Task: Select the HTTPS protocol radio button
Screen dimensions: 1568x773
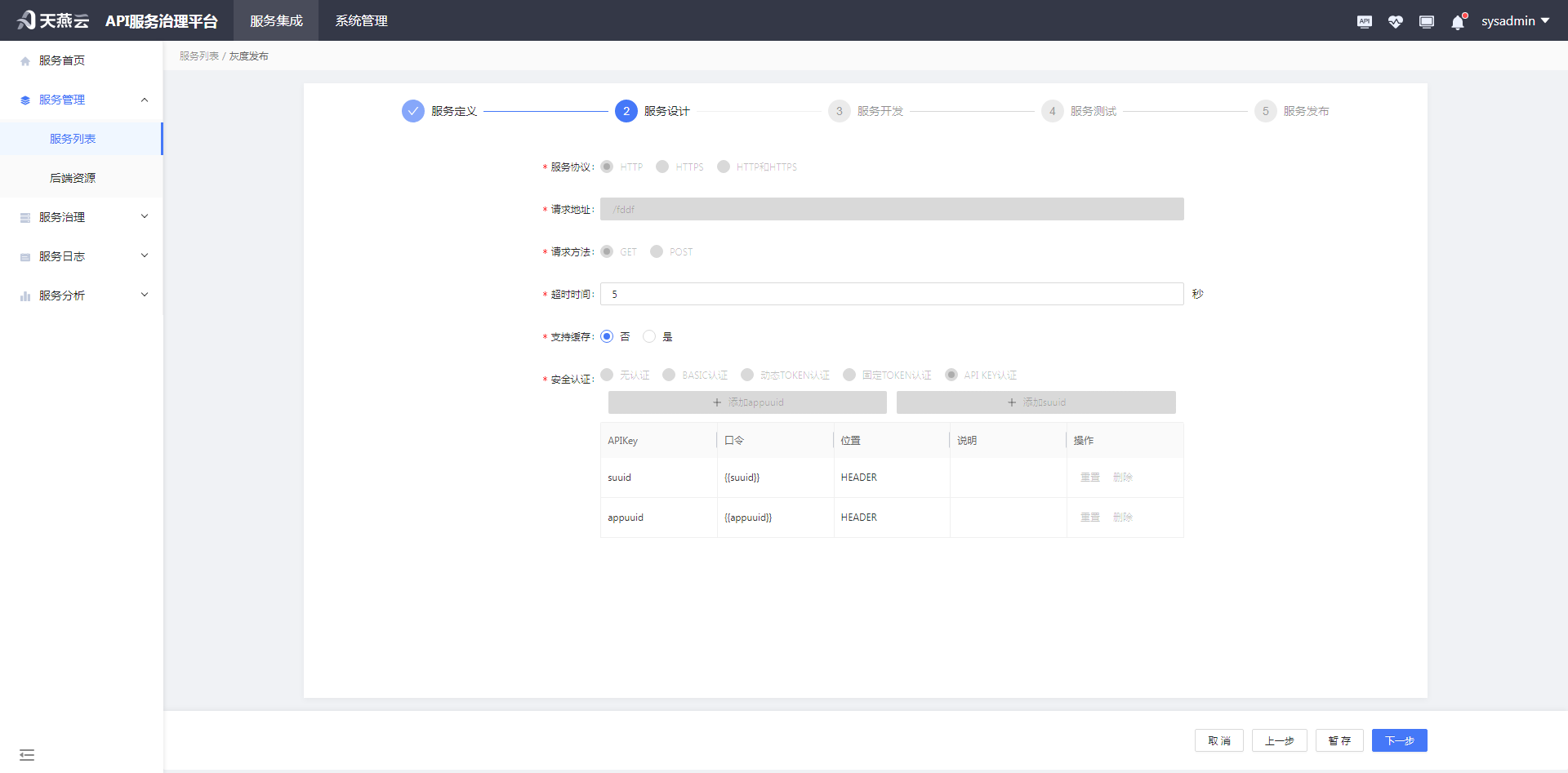Action: [662, 167]
